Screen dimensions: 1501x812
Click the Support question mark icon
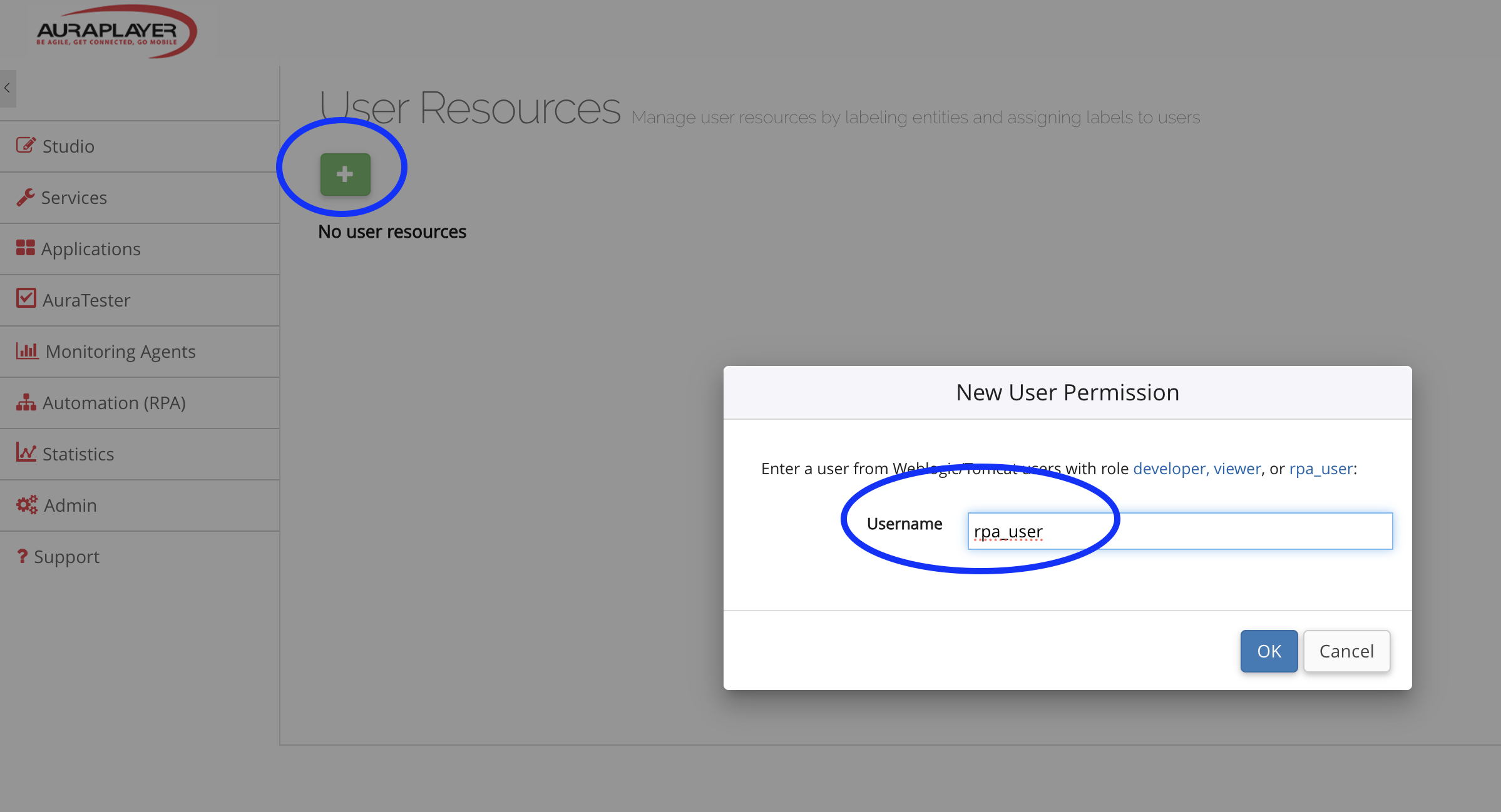coord(22,556)
